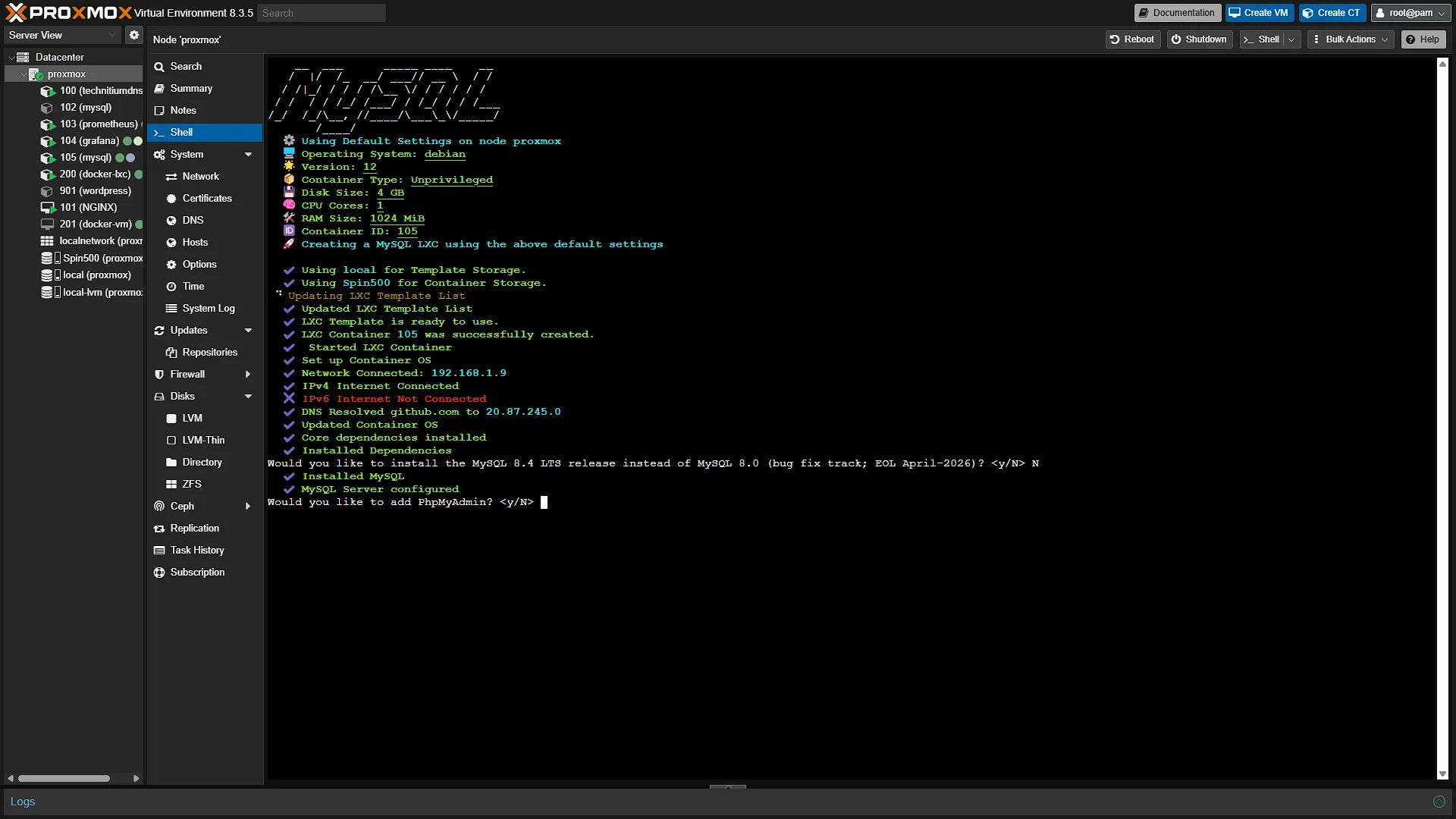
Task: Open the Search panel for node
Action: tap(205, 67)
